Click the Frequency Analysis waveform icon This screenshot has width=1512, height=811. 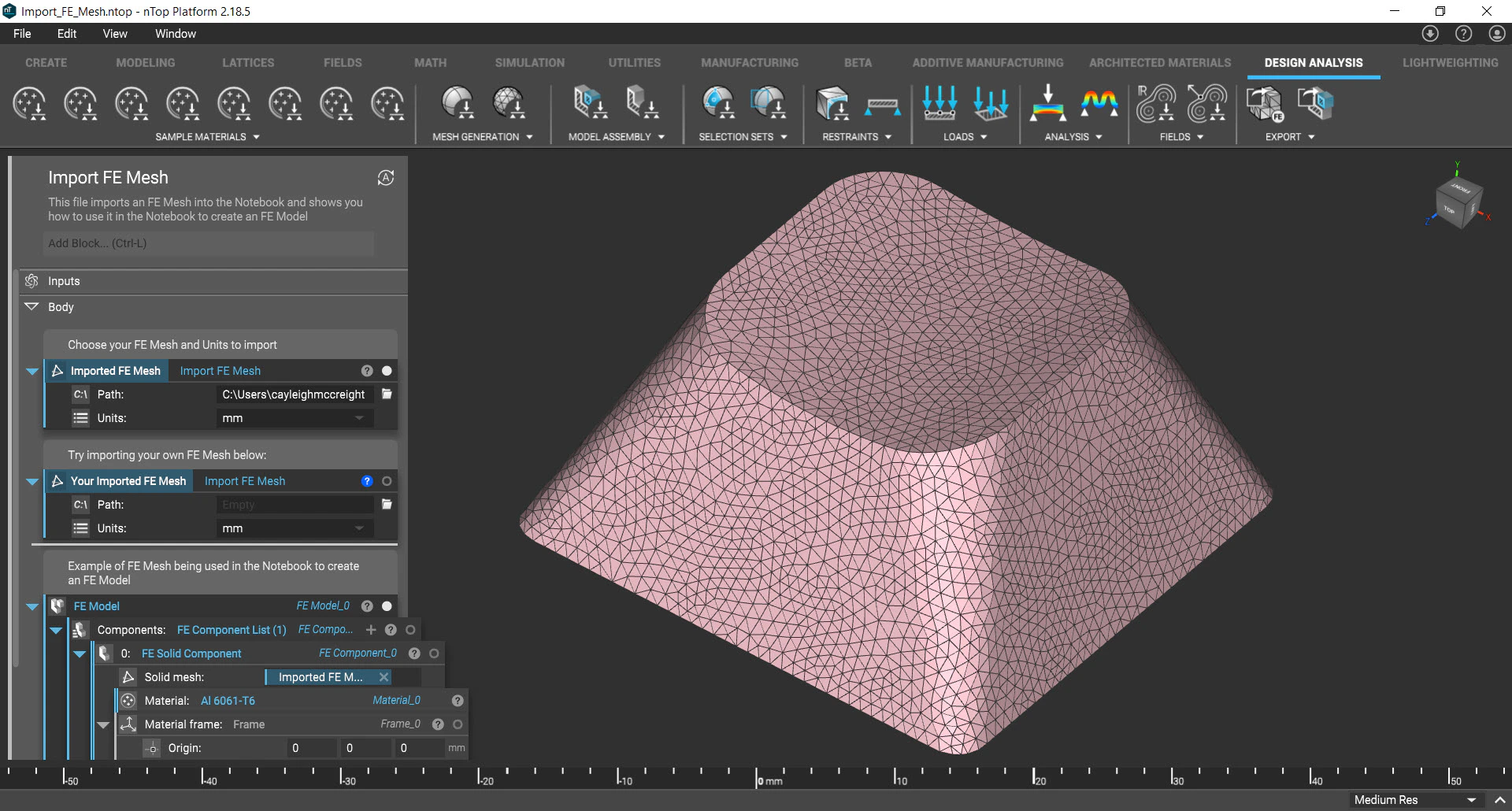[x=1099, y=103]
